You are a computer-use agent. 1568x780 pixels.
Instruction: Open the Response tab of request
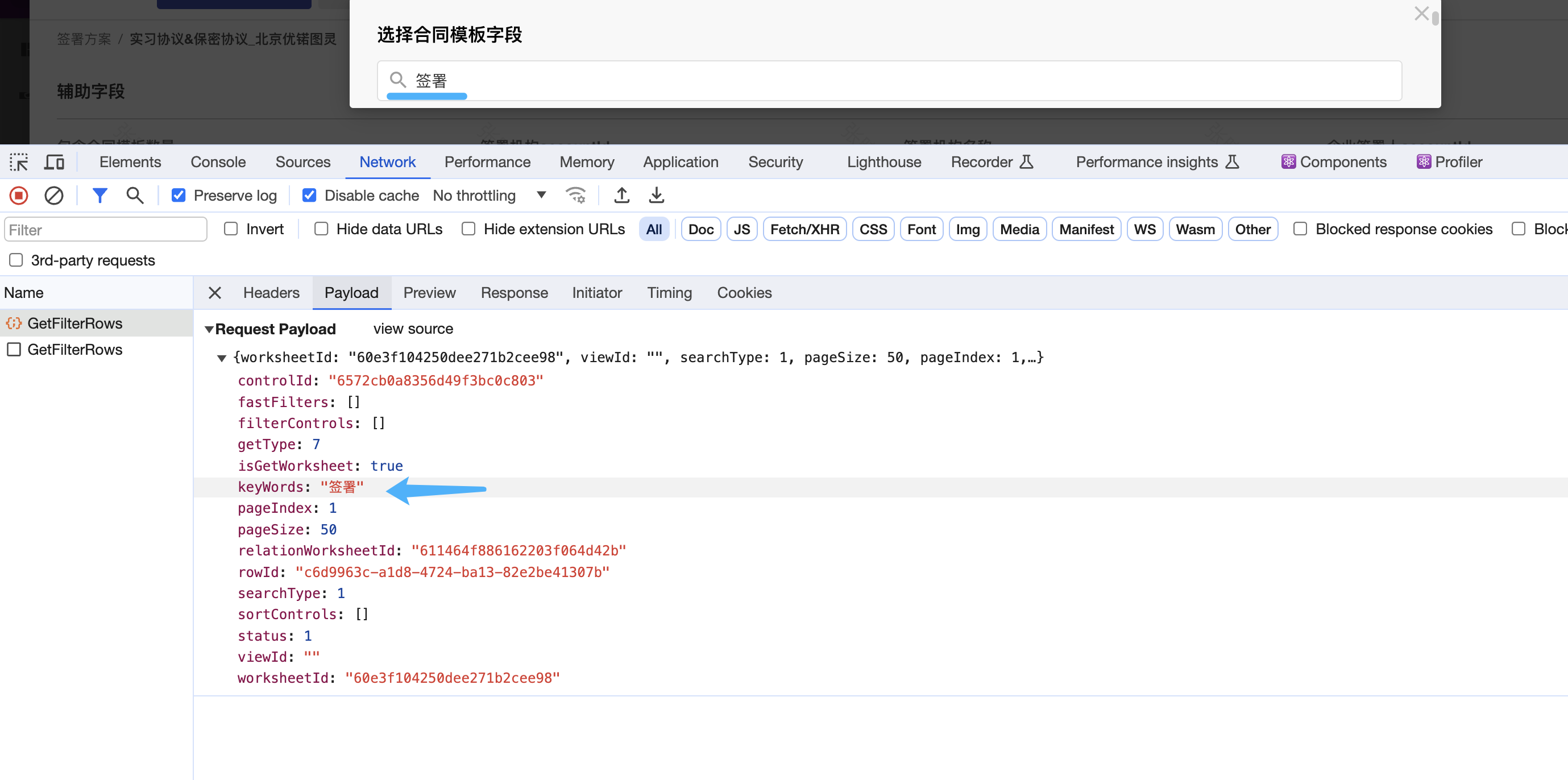point(514,293)
